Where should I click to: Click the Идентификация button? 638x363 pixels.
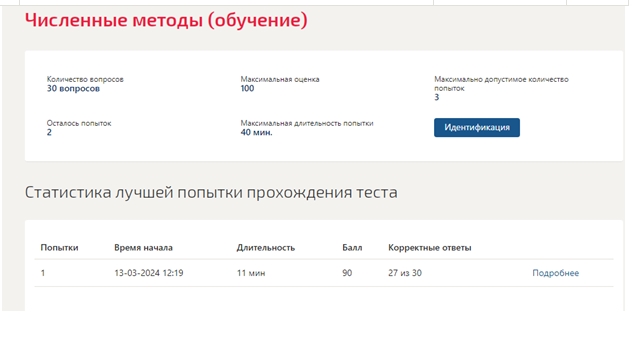(476, 127)
